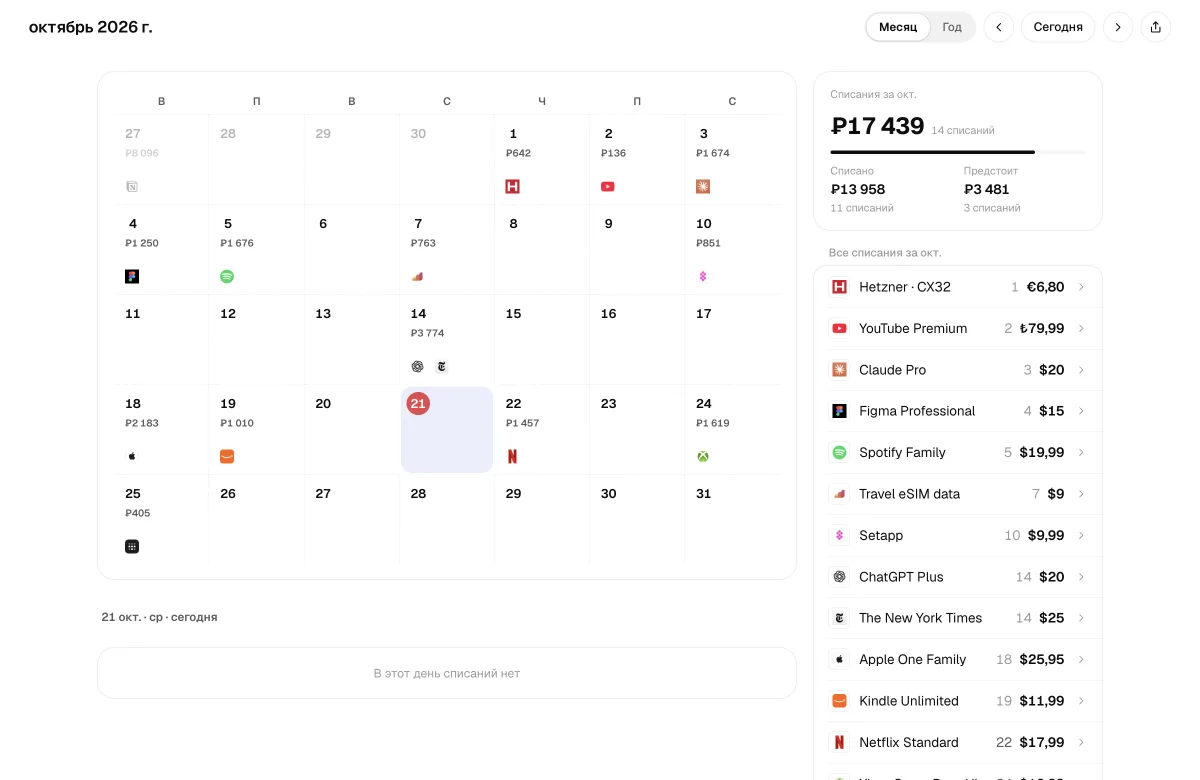Select the Notion icon on the September 27 cell

click(132, 187)
